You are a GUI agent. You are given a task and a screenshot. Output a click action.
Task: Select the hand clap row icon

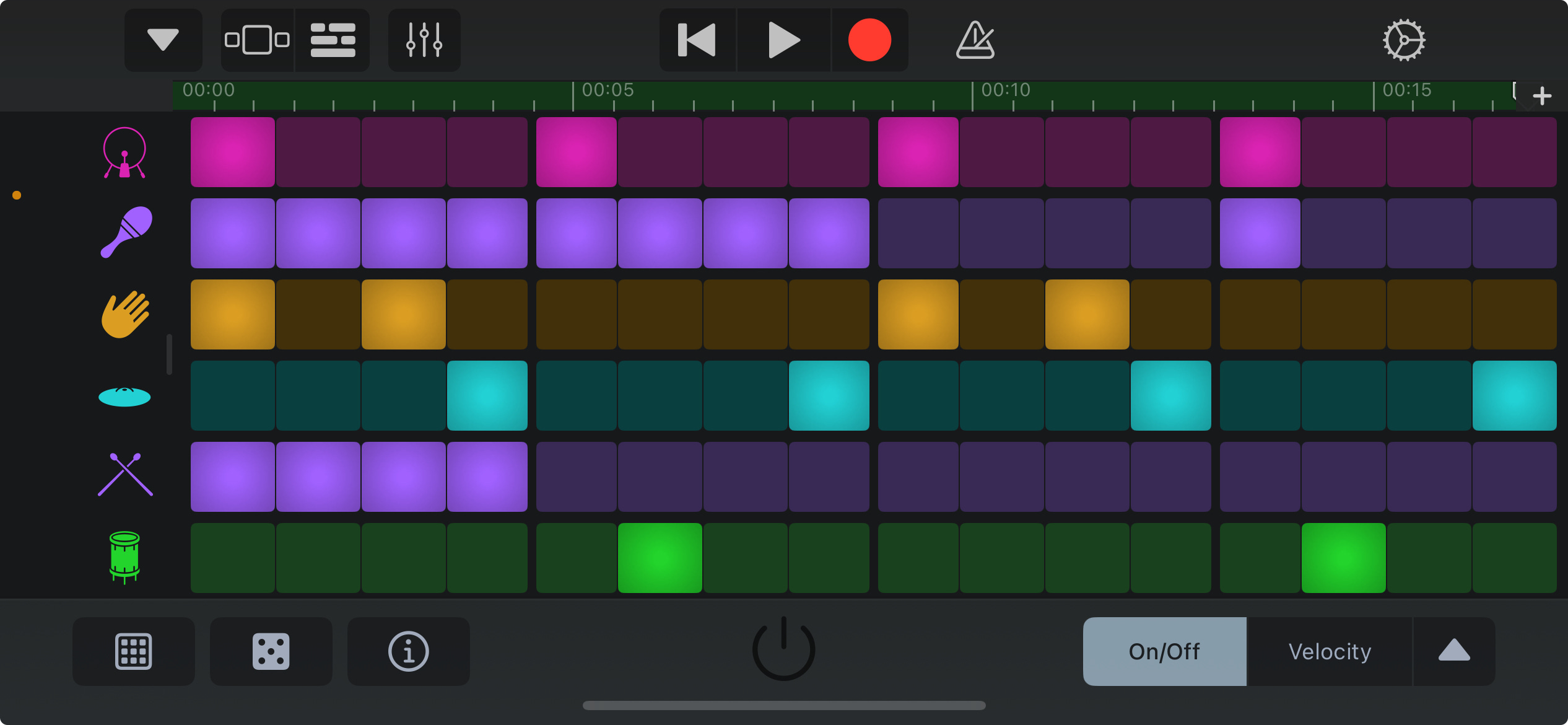(x=125, y=315)
